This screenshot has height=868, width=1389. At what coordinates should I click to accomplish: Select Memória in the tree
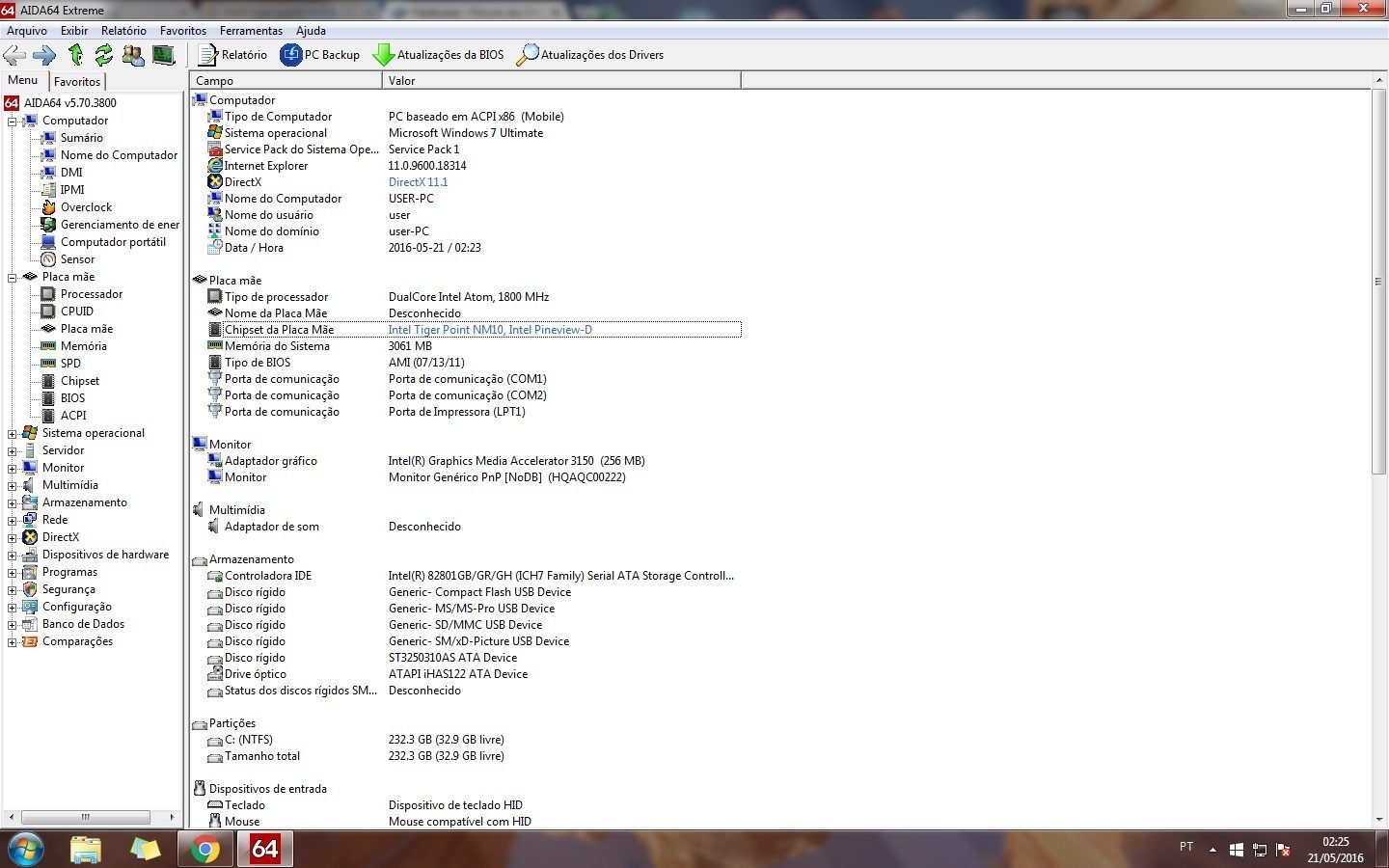pyautogui.click(x=84, y=346)
